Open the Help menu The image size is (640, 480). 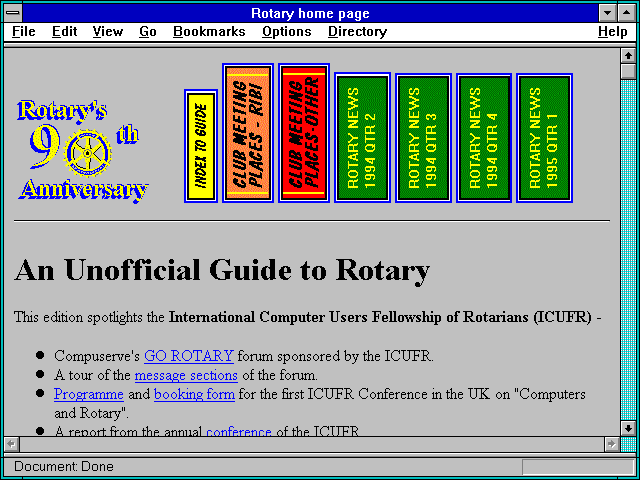click(613, 32)
